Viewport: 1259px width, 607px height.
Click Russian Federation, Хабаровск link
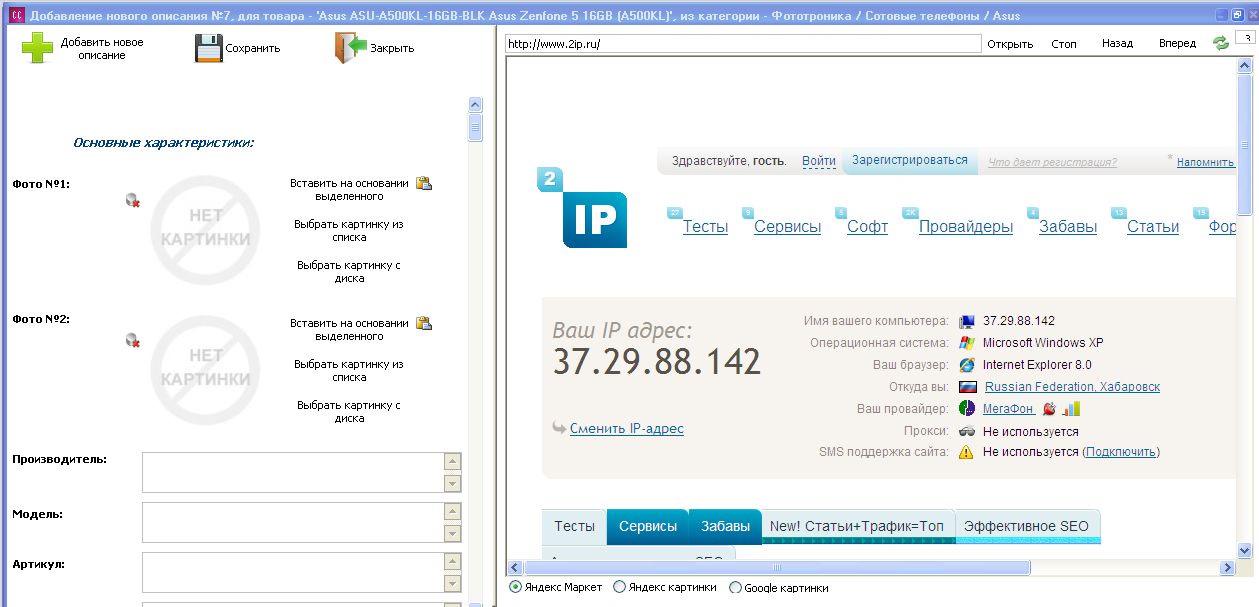pyautogui.click(x=1072, y=387)
